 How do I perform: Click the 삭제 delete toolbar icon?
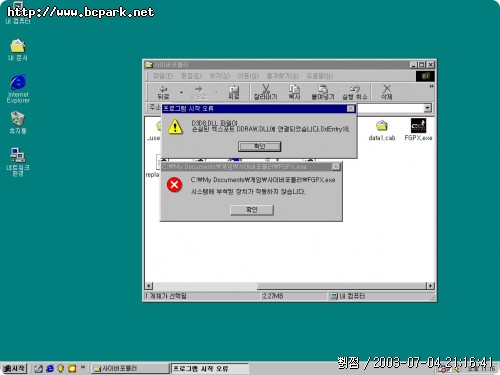pos(387,92)
